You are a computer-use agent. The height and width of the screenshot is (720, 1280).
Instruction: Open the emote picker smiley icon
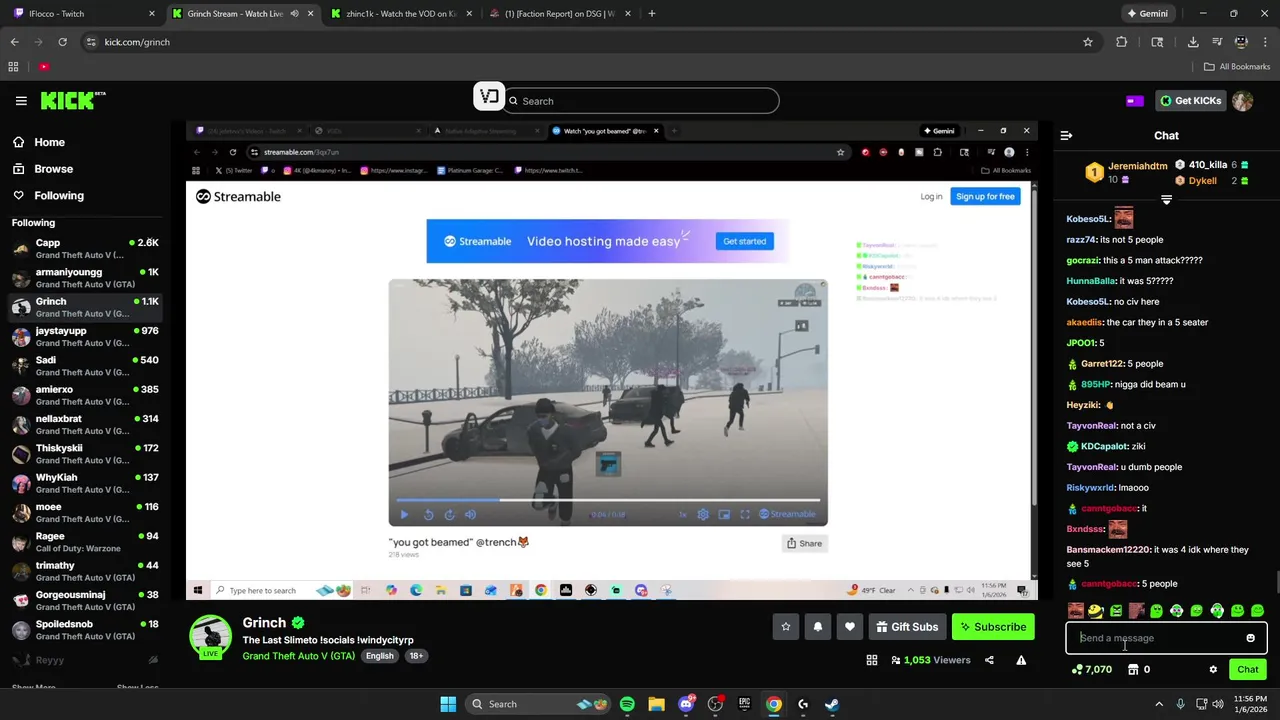(1250, 638)
